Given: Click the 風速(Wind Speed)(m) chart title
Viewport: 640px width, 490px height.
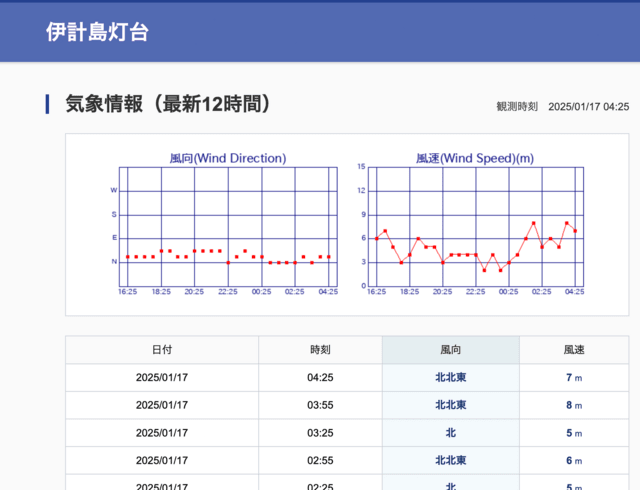Looking at the screenshot, I should coord(475,158).
